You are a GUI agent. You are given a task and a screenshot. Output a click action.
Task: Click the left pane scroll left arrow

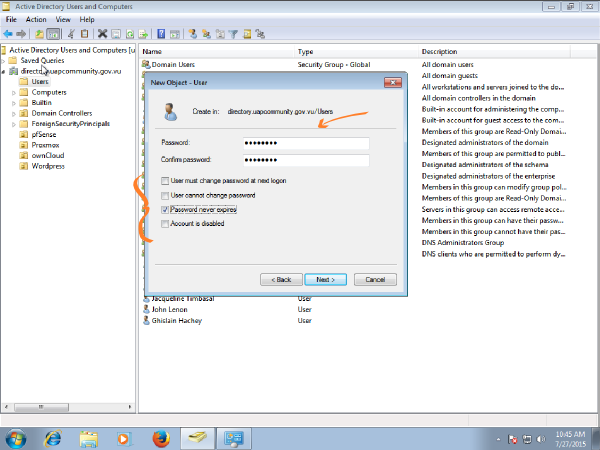click(x=6, y=407)
